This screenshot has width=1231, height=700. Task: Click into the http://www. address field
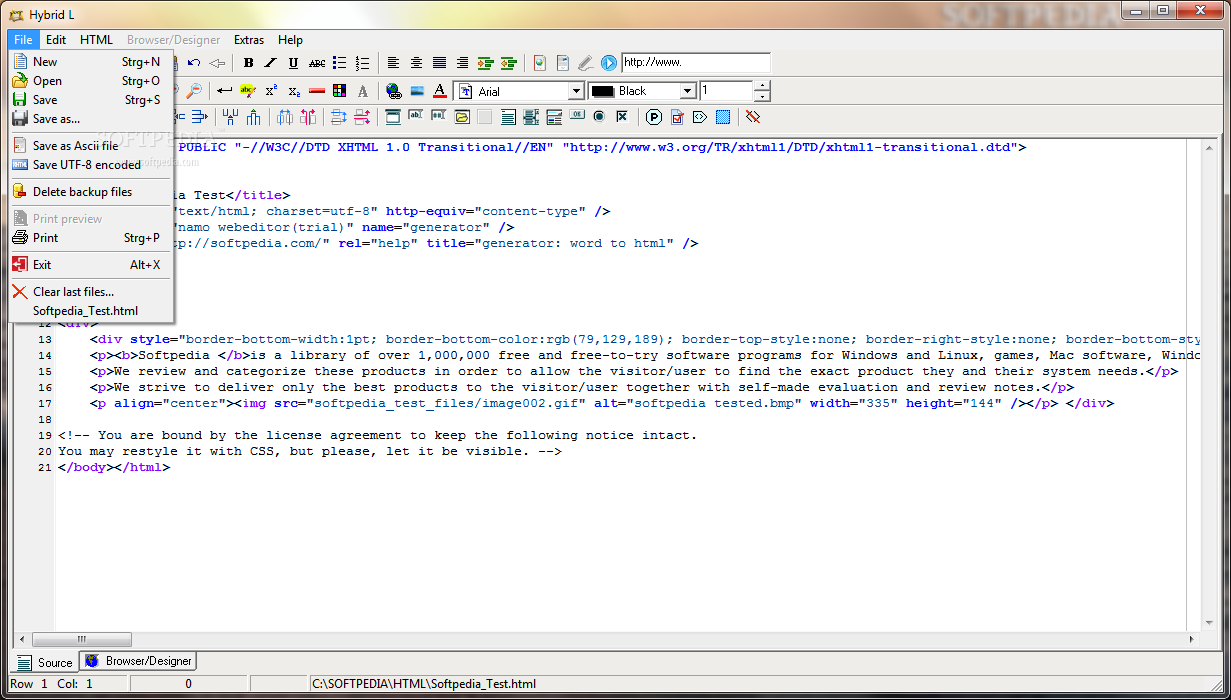696,62
